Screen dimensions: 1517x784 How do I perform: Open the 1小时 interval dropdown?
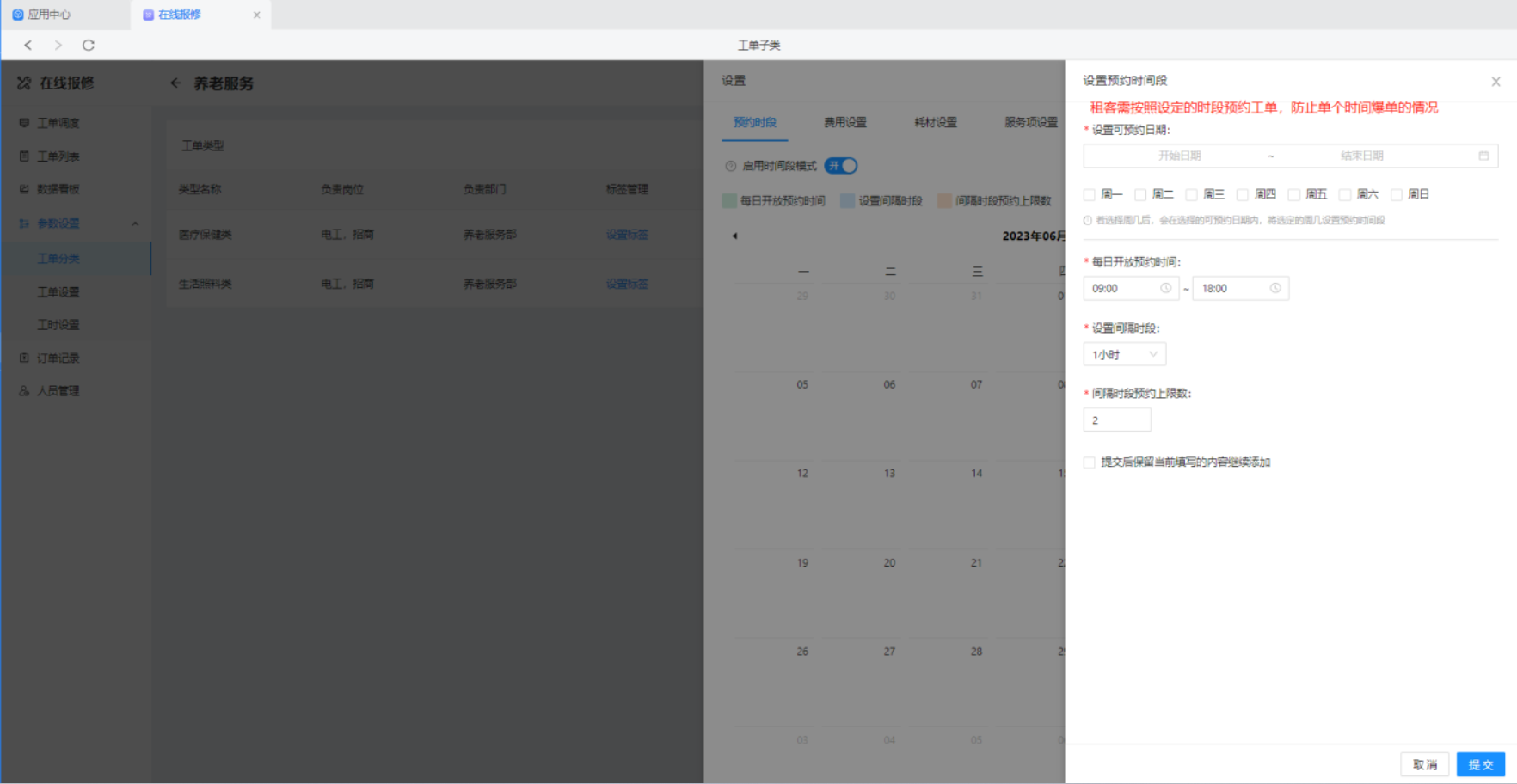(x=1124, y=354)
